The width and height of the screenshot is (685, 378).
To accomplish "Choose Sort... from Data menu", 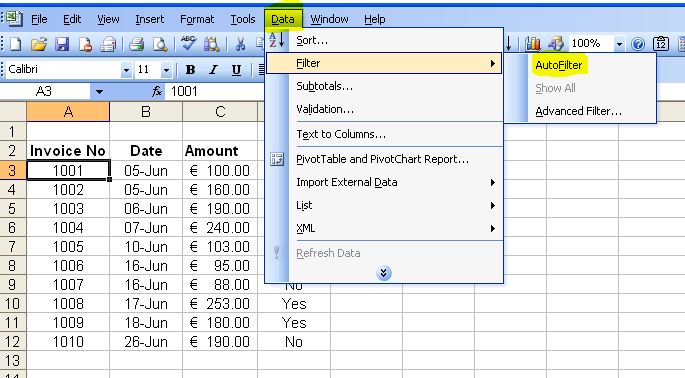I will click(x=384, y=40).
